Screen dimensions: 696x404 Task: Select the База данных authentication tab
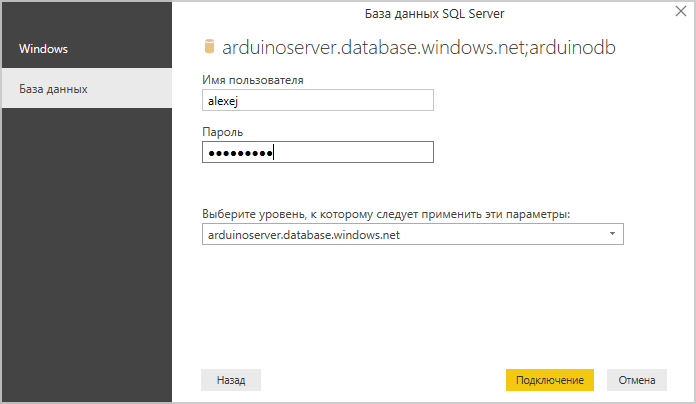click(x=87, y=88)
